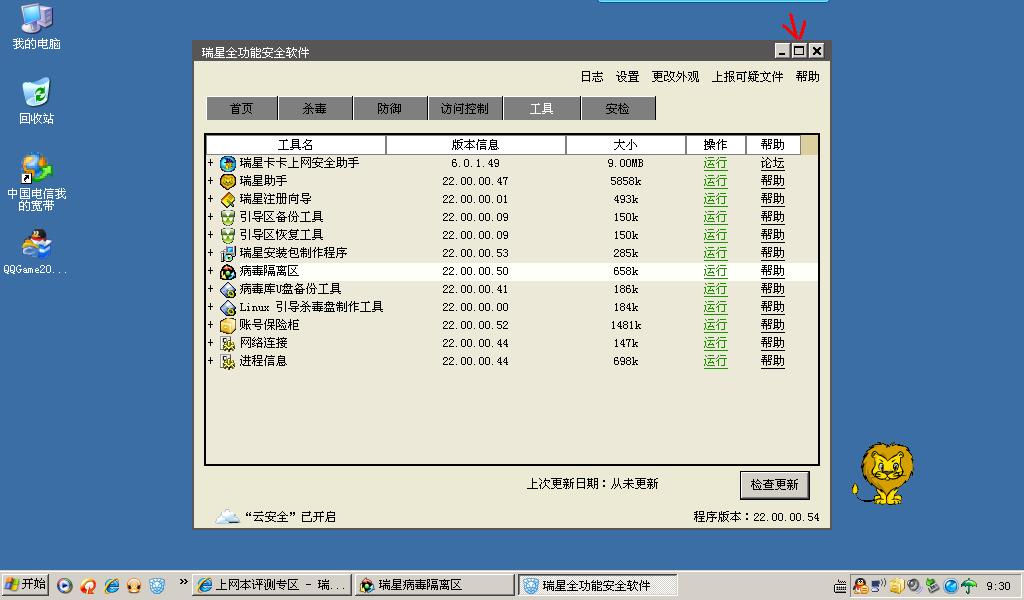Switch to the 安检 tab
This screenshot has height=600, width=1024.
pos(618,108)
